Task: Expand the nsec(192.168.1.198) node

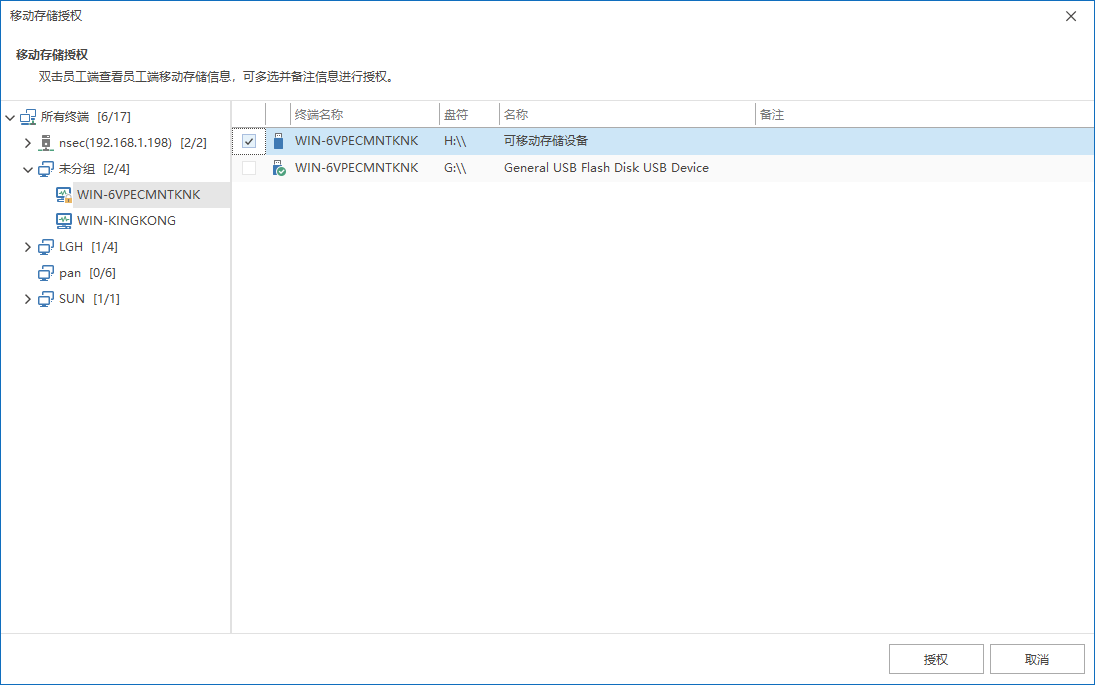Action: click(28, 142)
